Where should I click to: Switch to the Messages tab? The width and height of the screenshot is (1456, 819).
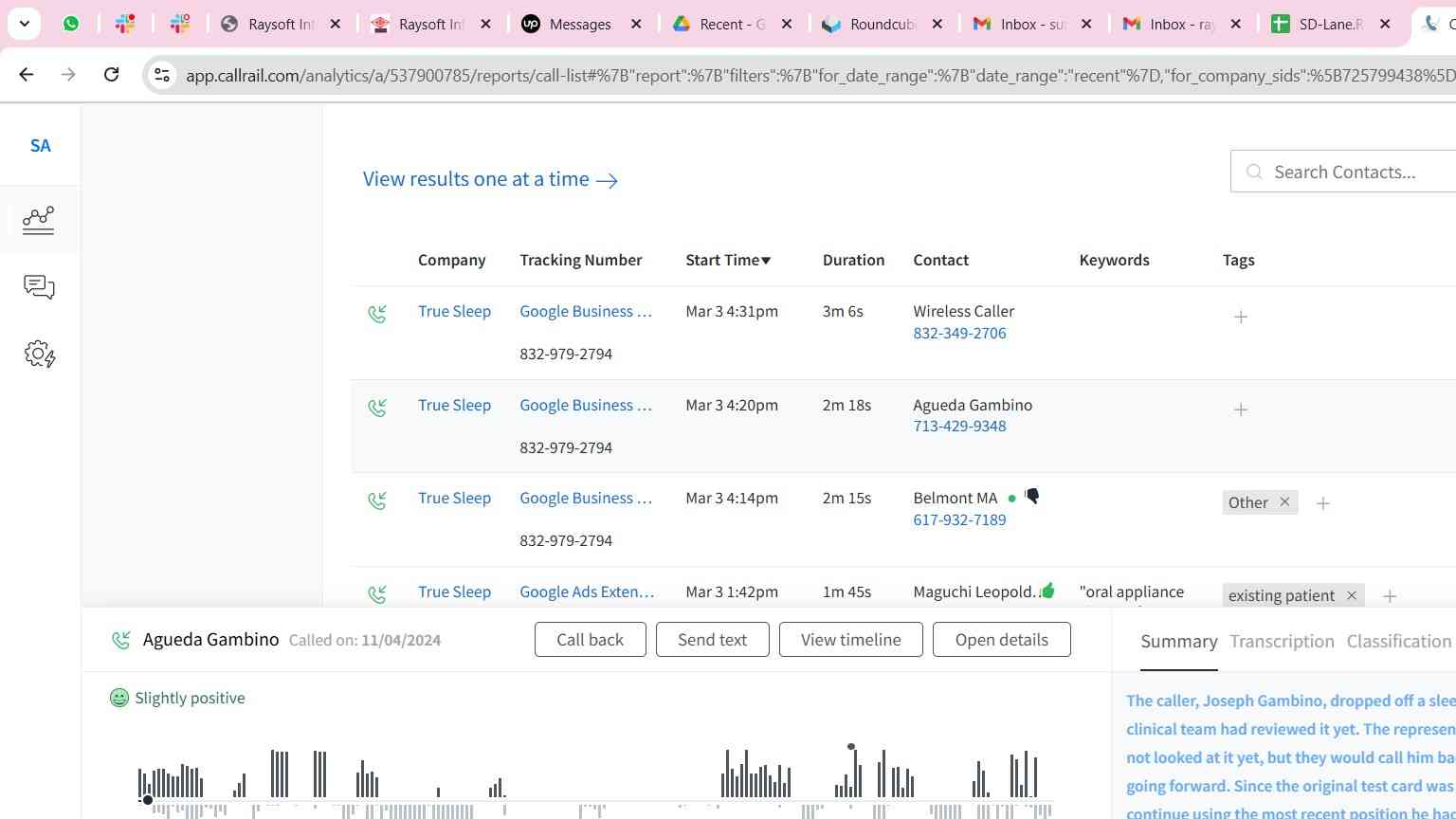coord(582,24)
